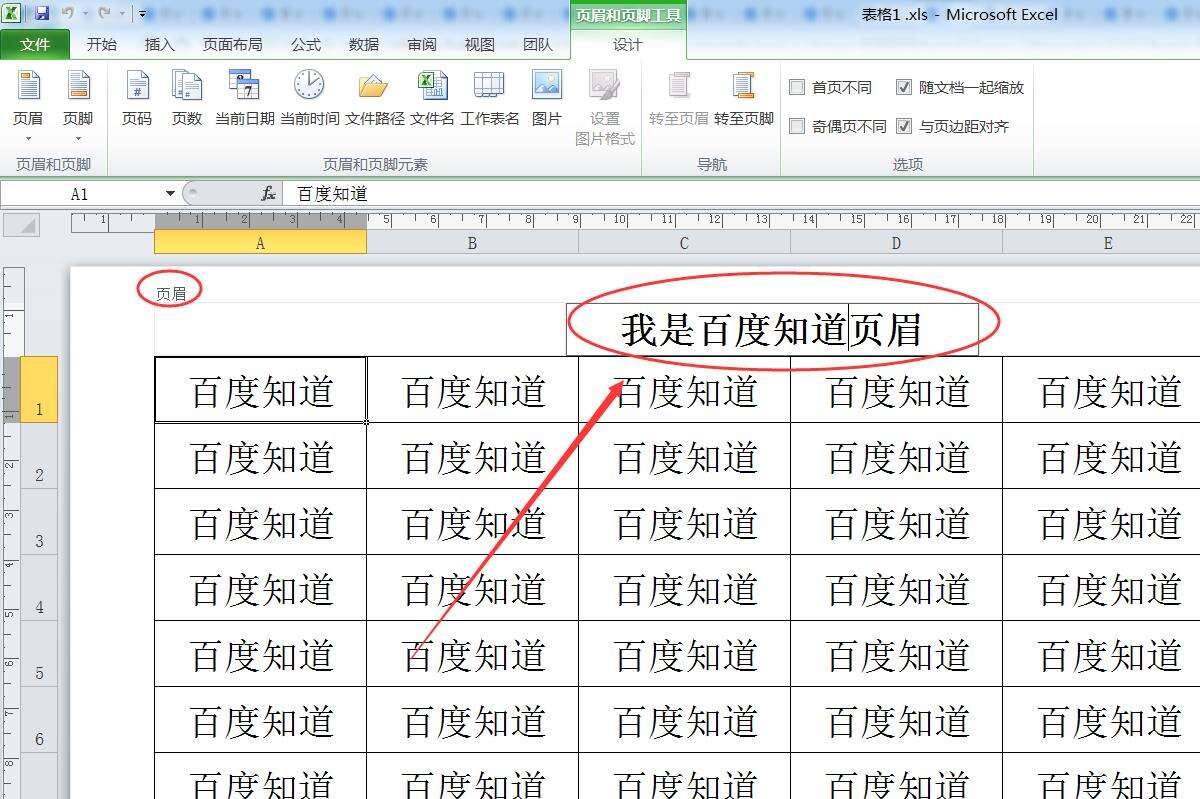Screen dimensions: 1200x799
Task: Click cell B2 containing 百度知道
Action: click(x=472, y=456)
